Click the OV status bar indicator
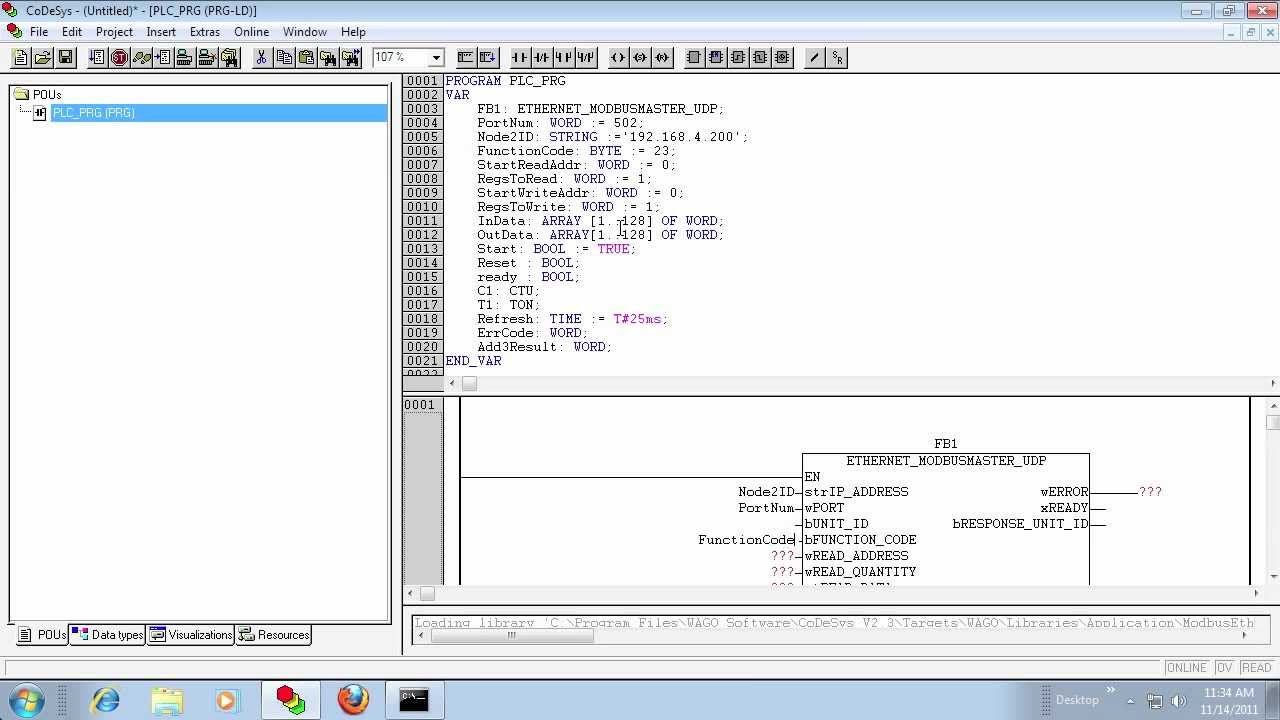Screen dimensions: 1280x720 (x=1224, y=668)
